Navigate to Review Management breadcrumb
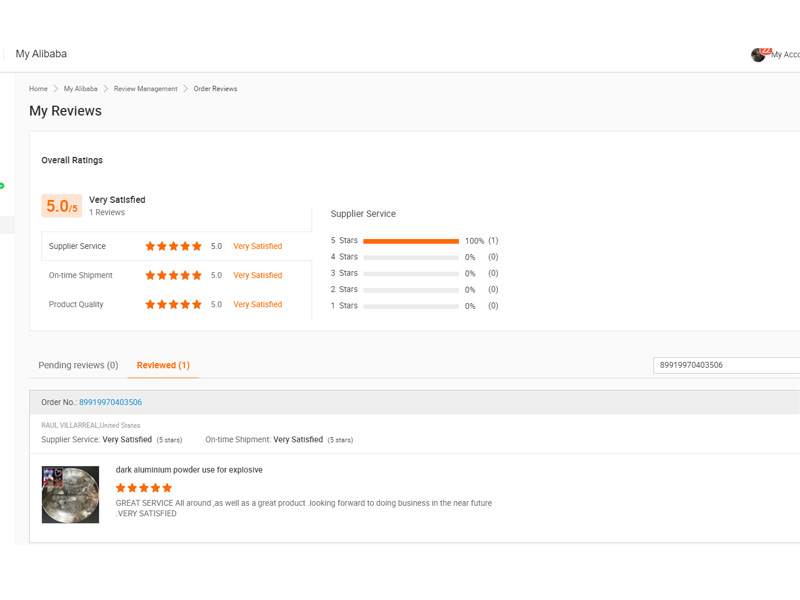This screenshot has width=800, height=600. [x=145, y=89]
